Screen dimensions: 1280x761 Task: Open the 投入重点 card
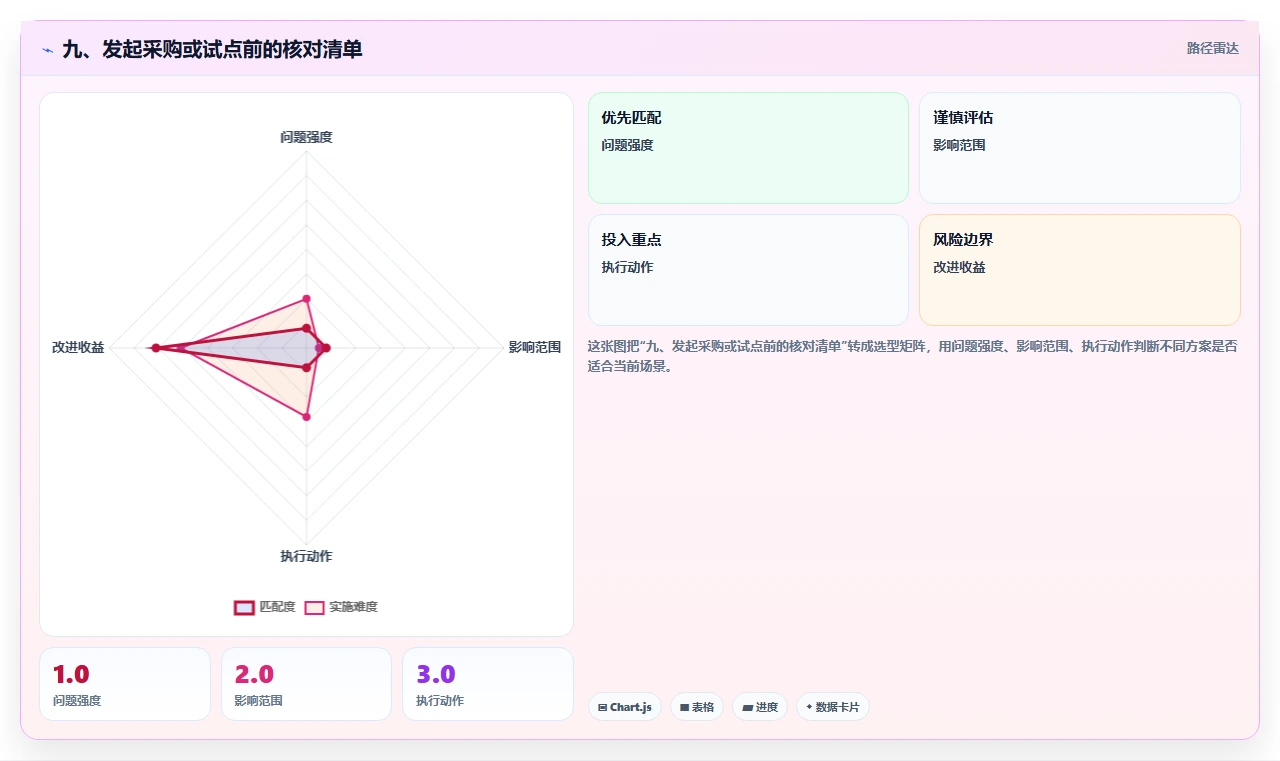pos(748,270)
